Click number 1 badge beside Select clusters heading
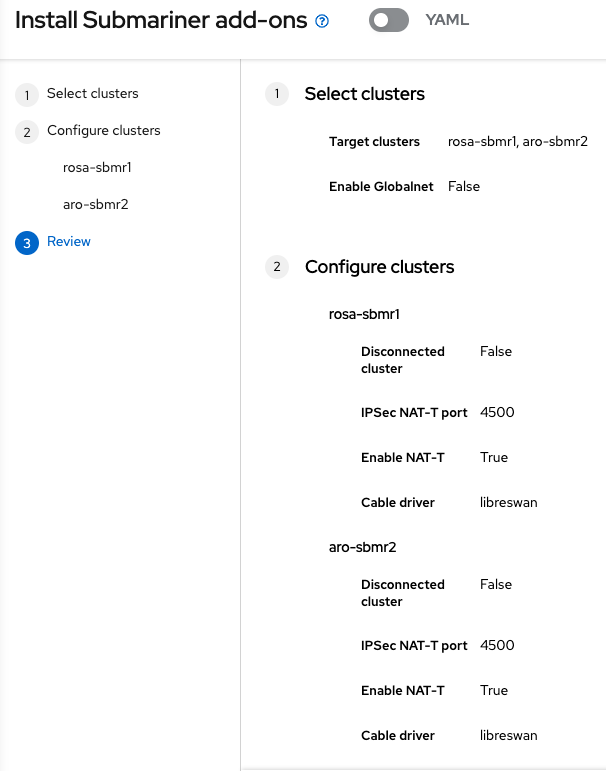Screen dimensions: 606x771 tap(276, 95)
